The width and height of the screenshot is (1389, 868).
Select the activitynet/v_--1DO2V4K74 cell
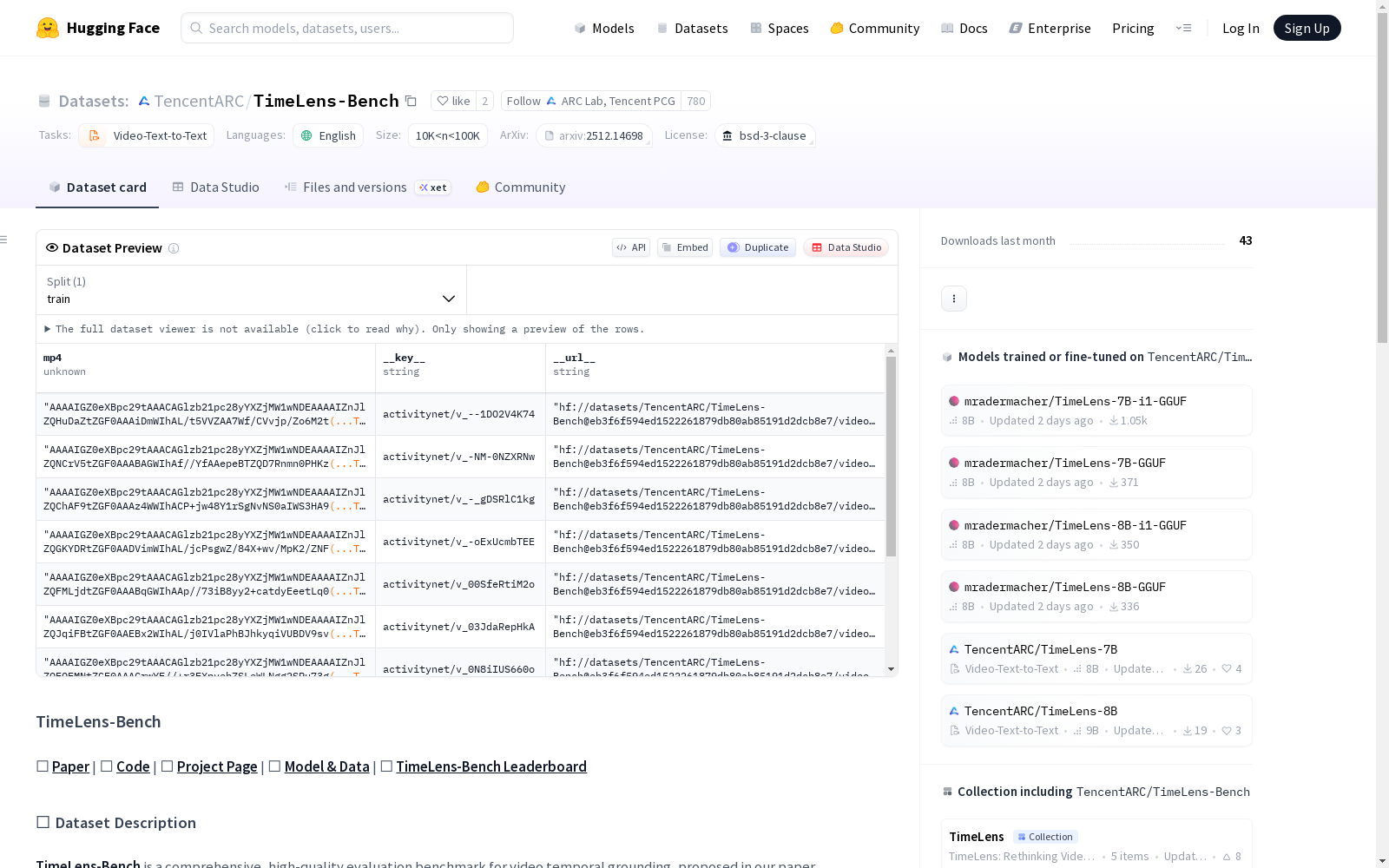pos(461,414)
